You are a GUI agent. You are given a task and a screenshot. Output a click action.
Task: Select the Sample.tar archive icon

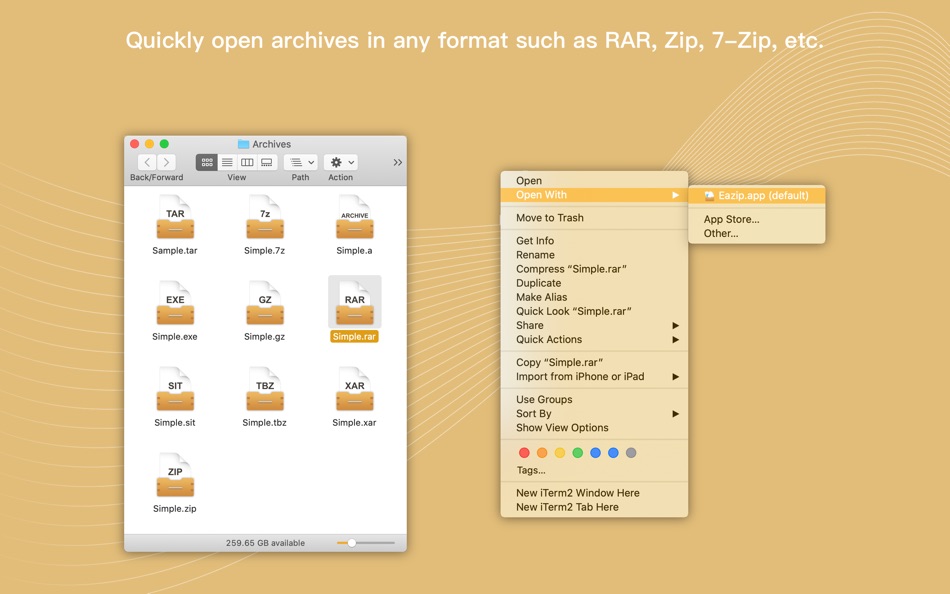pos(175,217)
